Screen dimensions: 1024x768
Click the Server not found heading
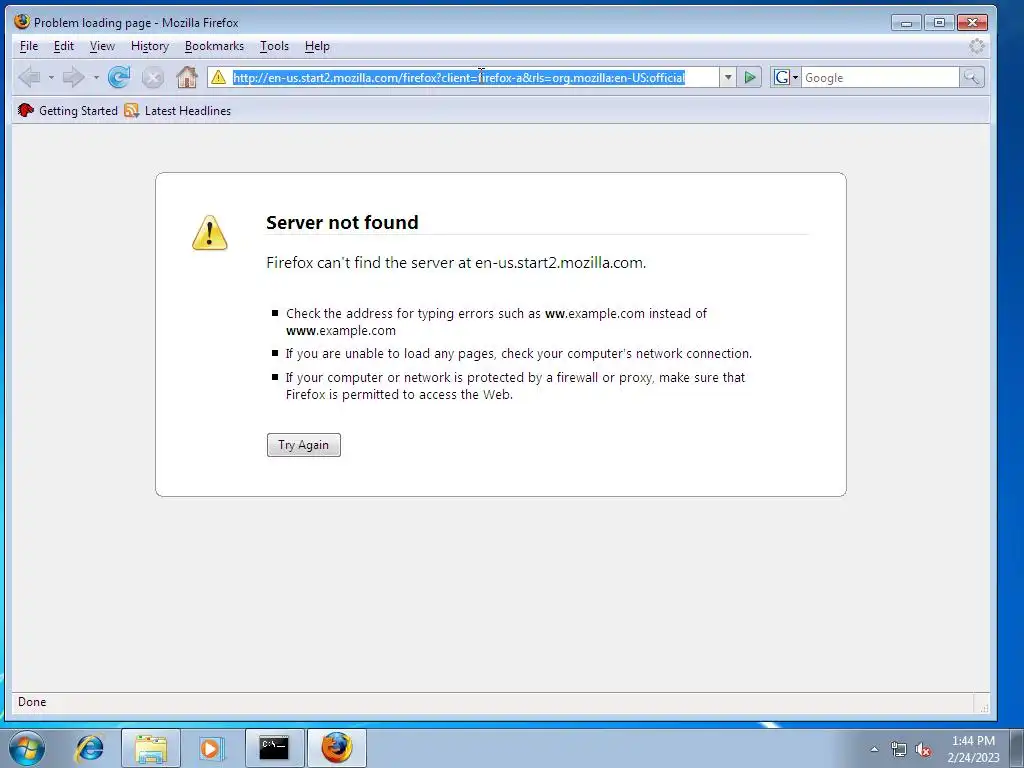click(x=342, y=222)
